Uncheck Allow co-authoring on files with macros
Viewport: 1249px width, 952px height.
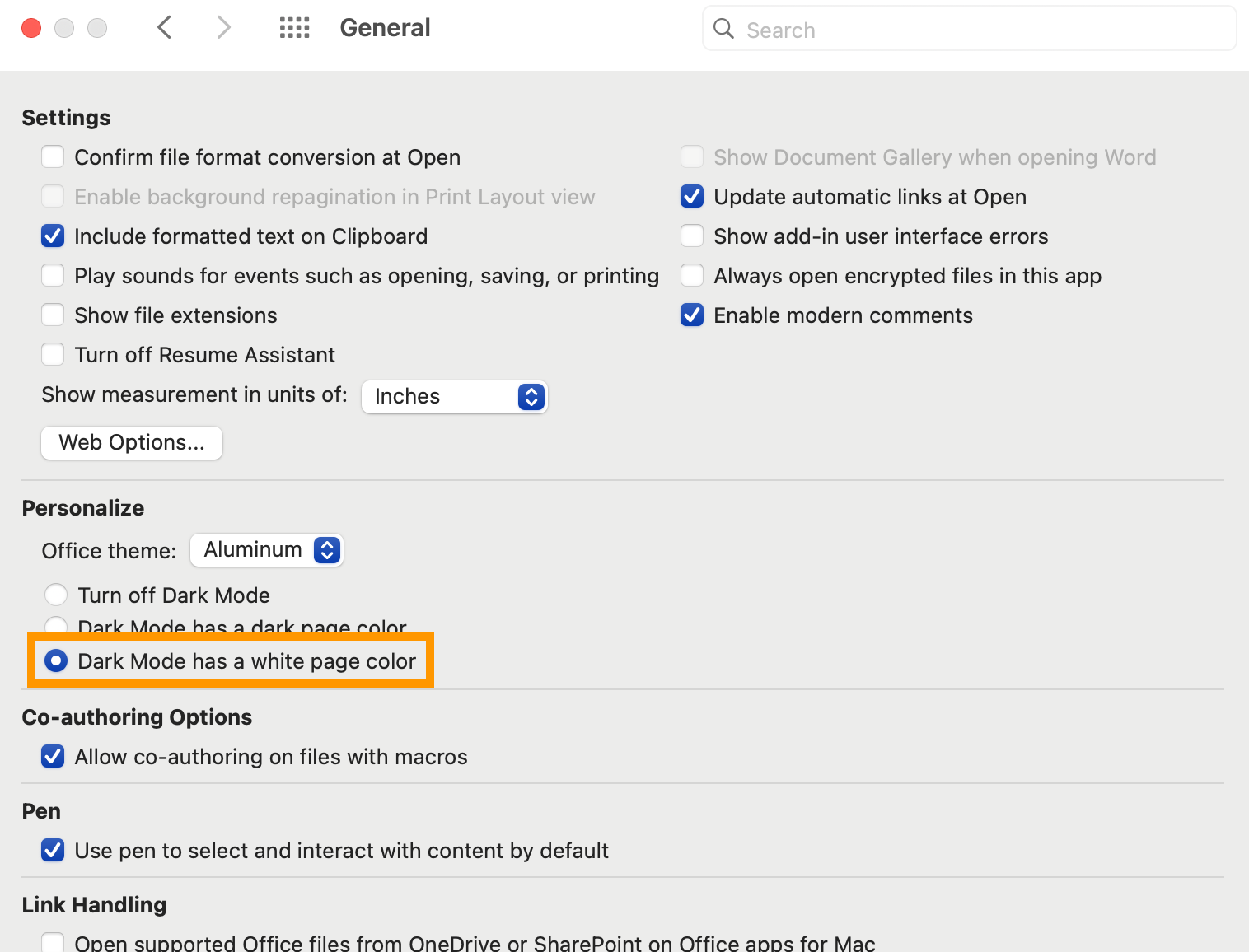[53, 756]
